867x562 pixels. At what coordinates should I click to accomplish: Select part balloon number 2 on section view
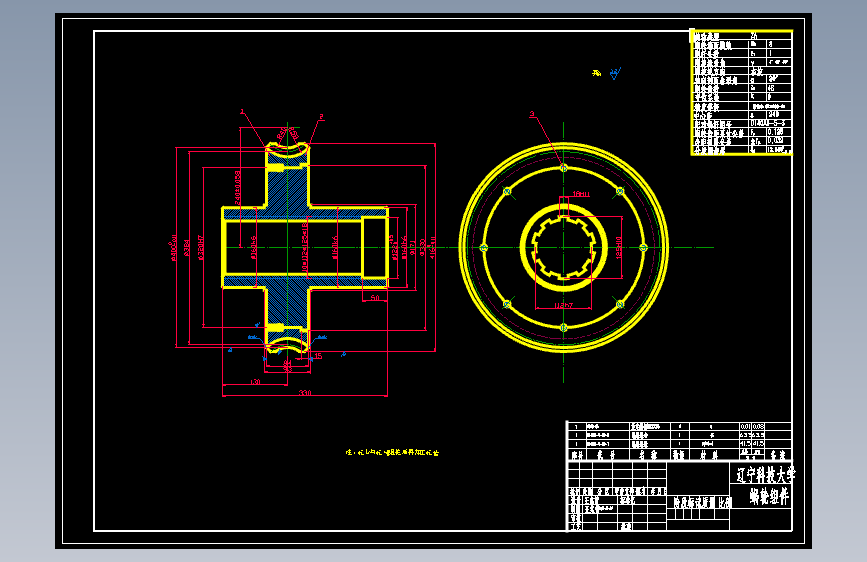[321, 117]
